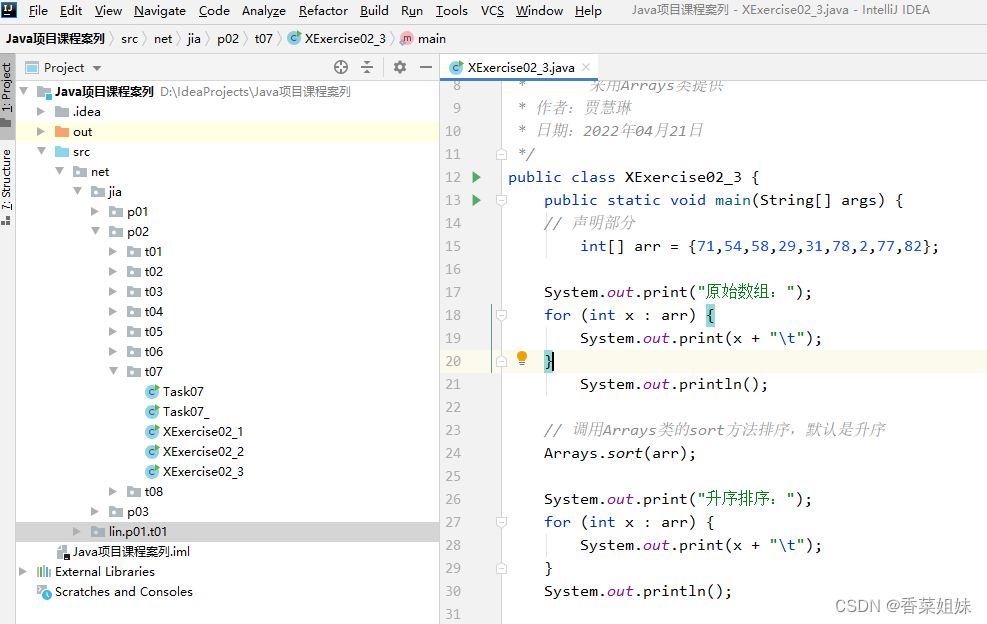987x624 pixels.
Task: Click fold end marker at line 20
Action: pos(502,361)
